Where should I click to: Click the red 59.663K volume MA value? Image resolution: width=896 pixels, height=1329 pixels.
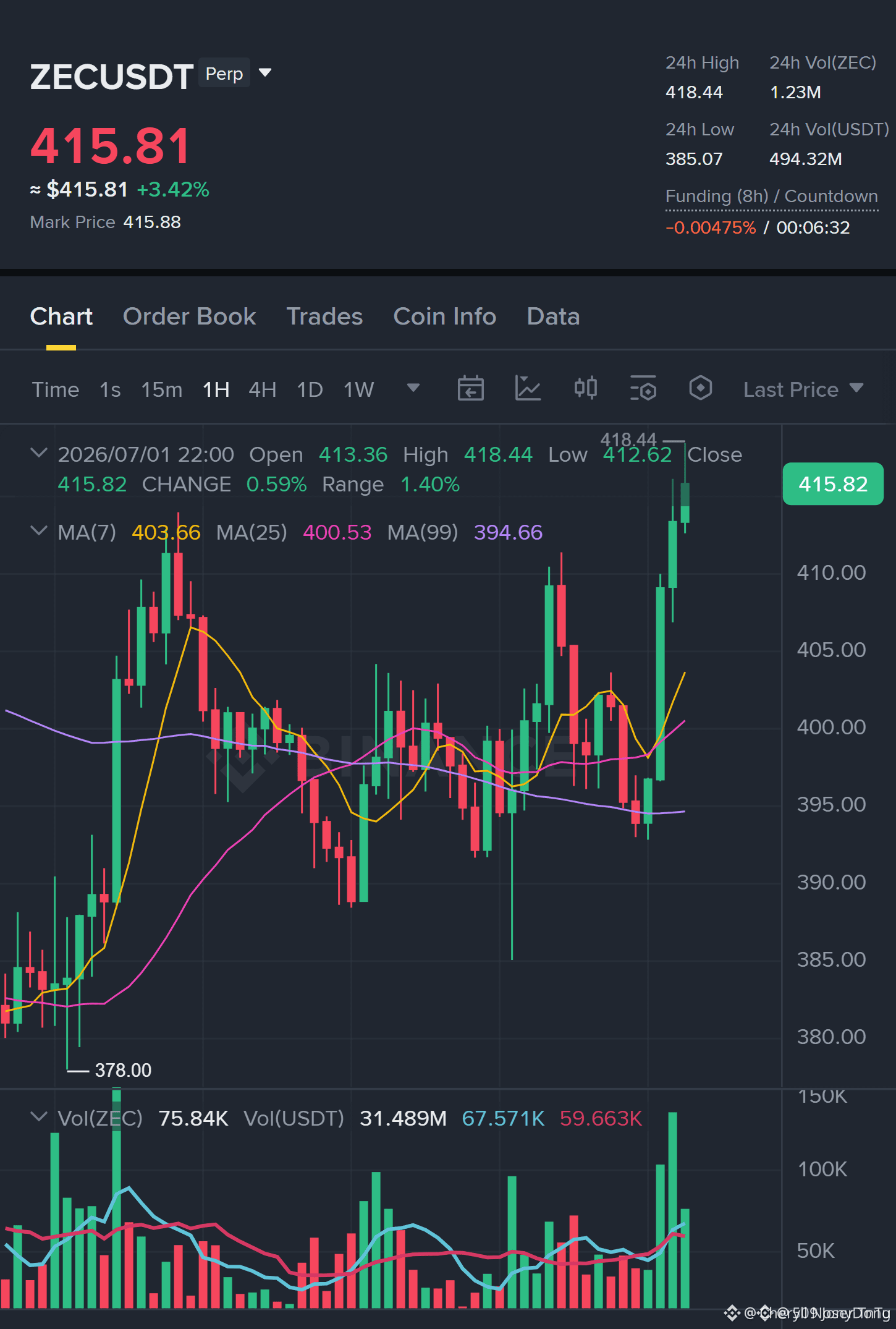coord(601,1118)
